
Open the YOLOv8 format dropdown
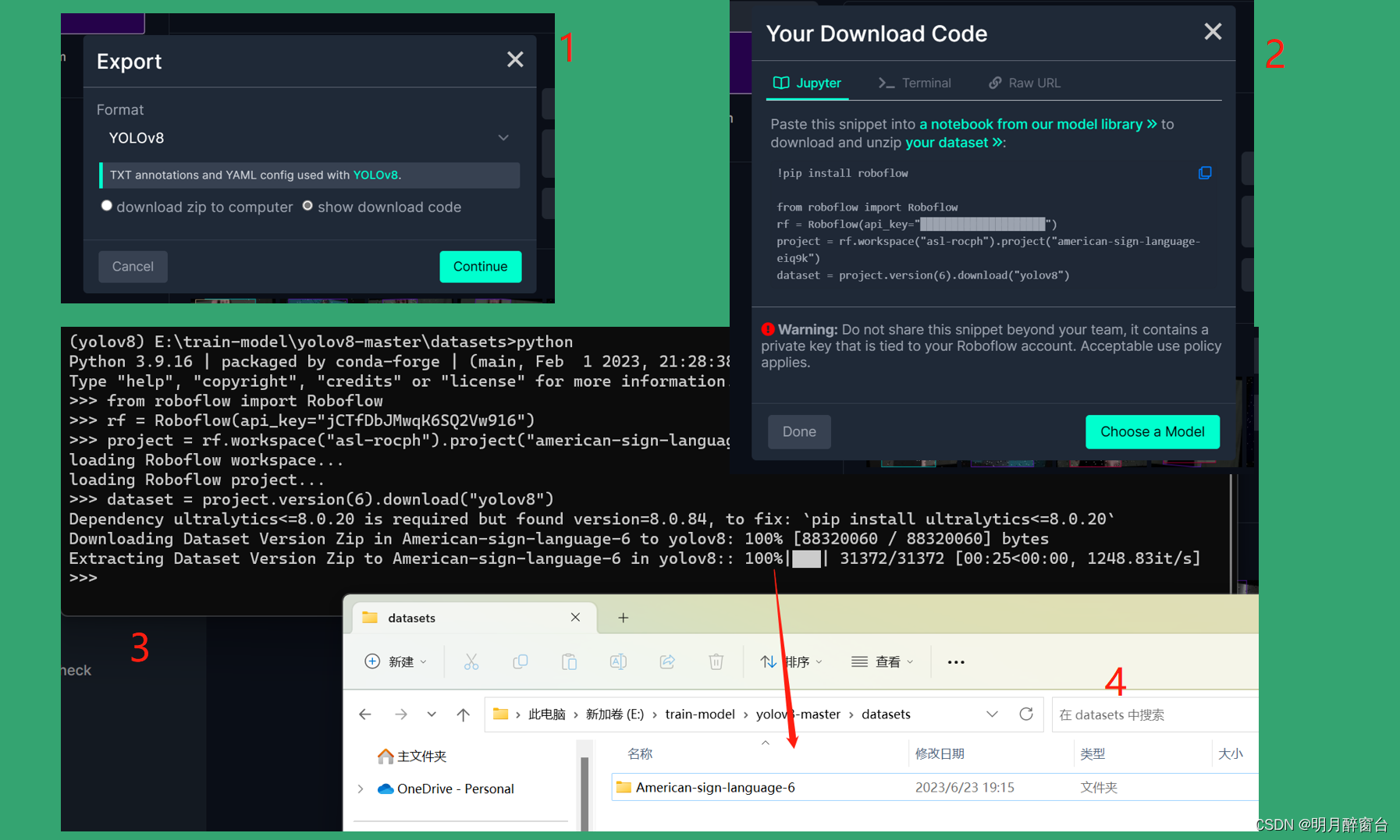tap(309, 138)
